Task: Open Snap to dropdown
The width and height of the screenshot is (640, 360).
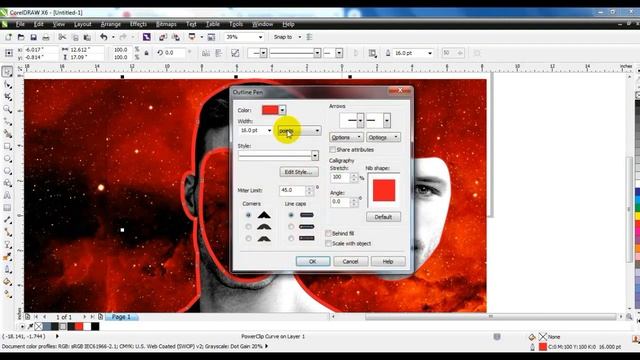Action: (x=300, y=37)
